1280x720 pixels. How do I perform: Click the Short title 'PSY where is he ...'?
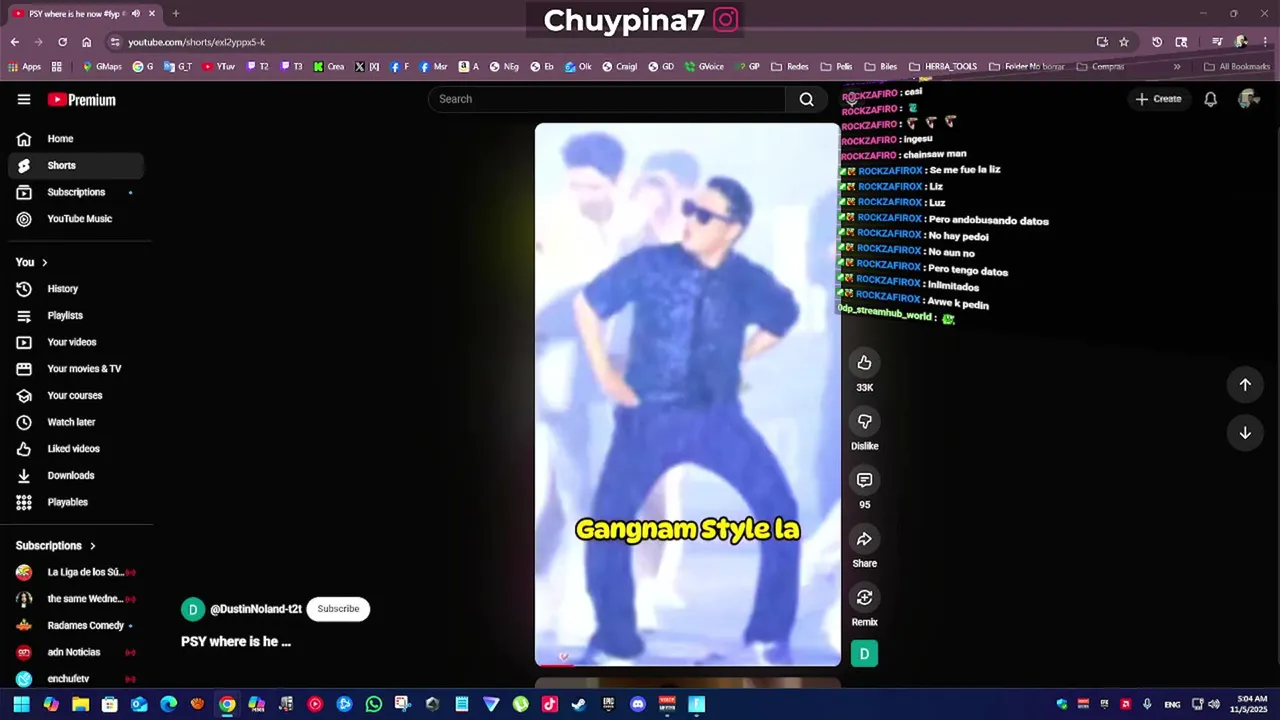click(236, 642)
